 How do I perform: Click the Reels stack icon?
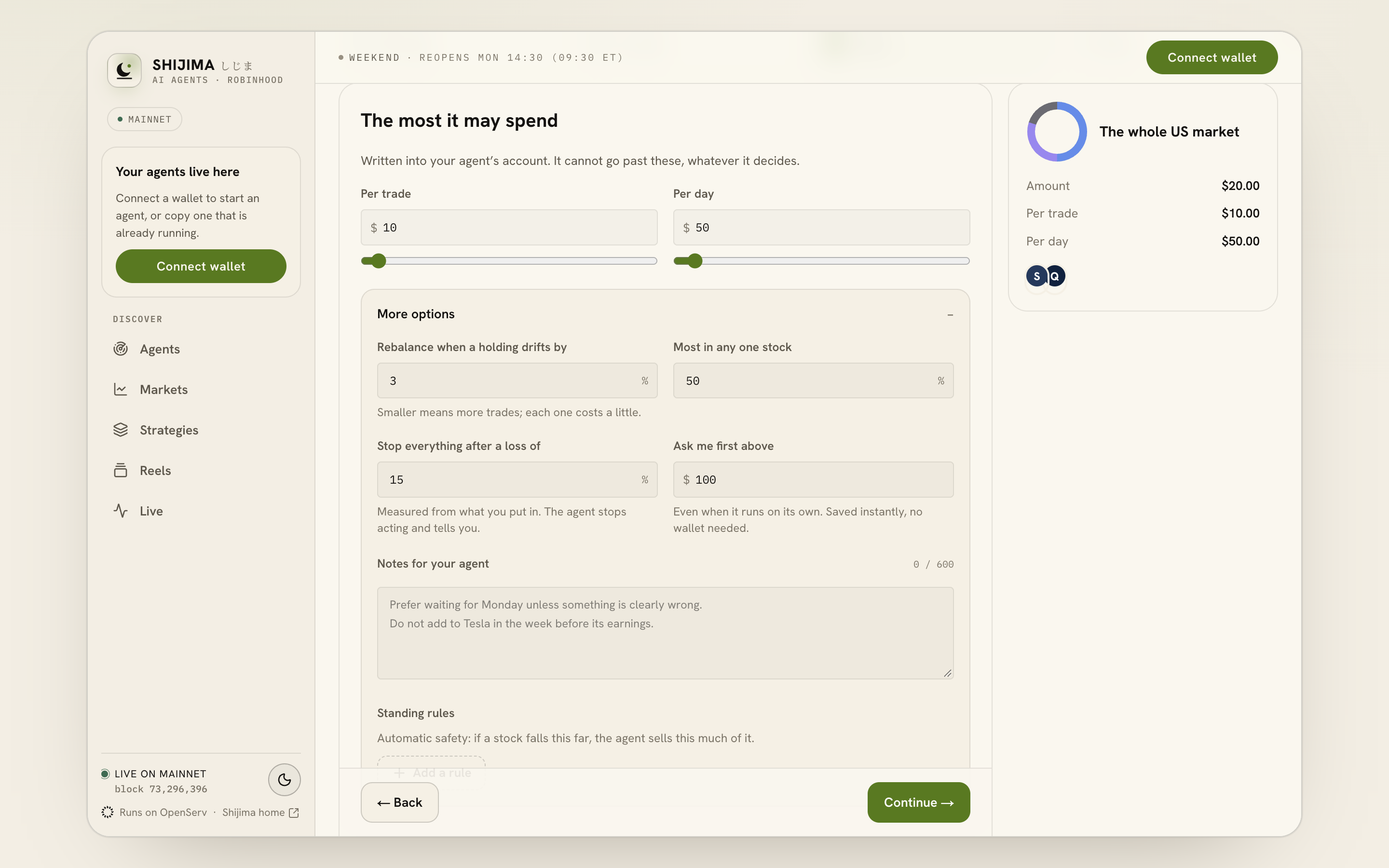tap(121, 470)
